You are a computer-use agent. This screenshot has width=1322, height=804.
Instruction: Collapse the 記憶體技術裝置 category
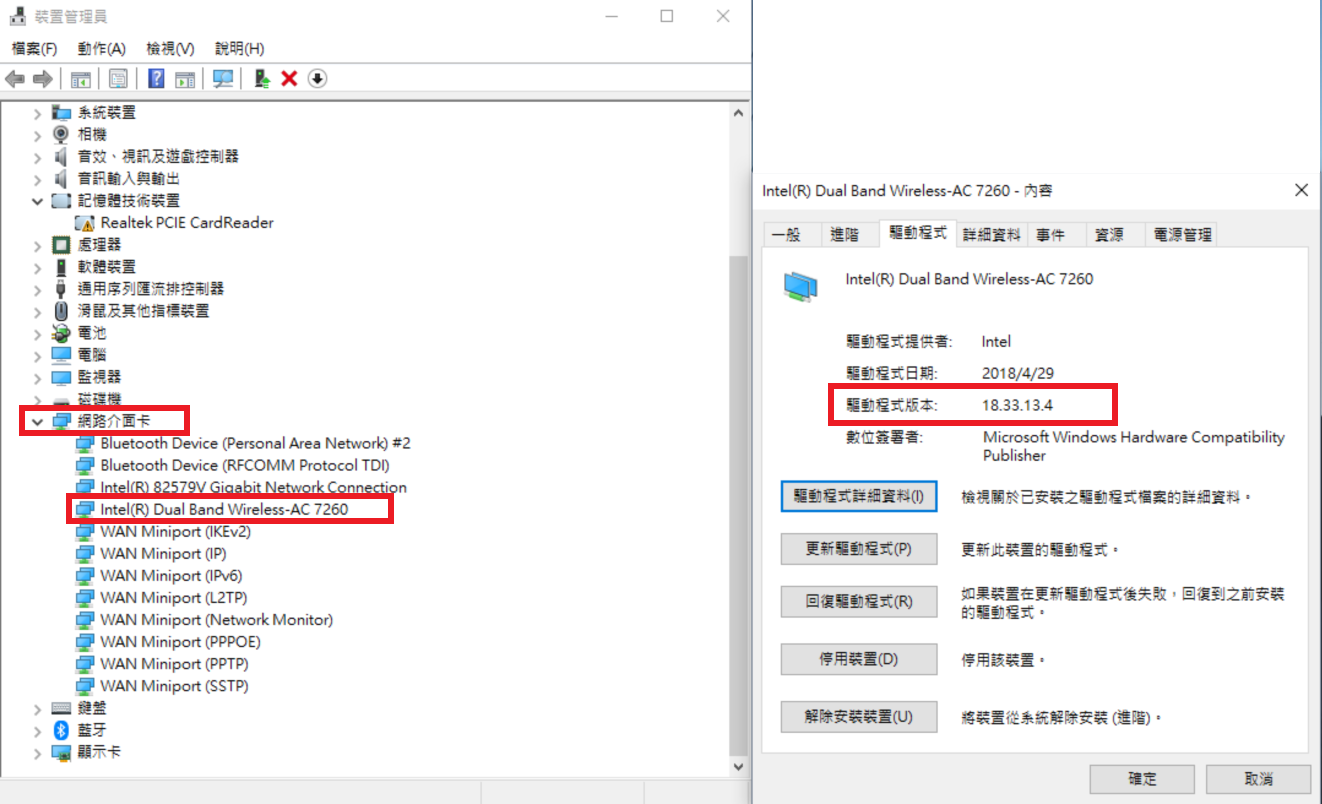(38, 201)
